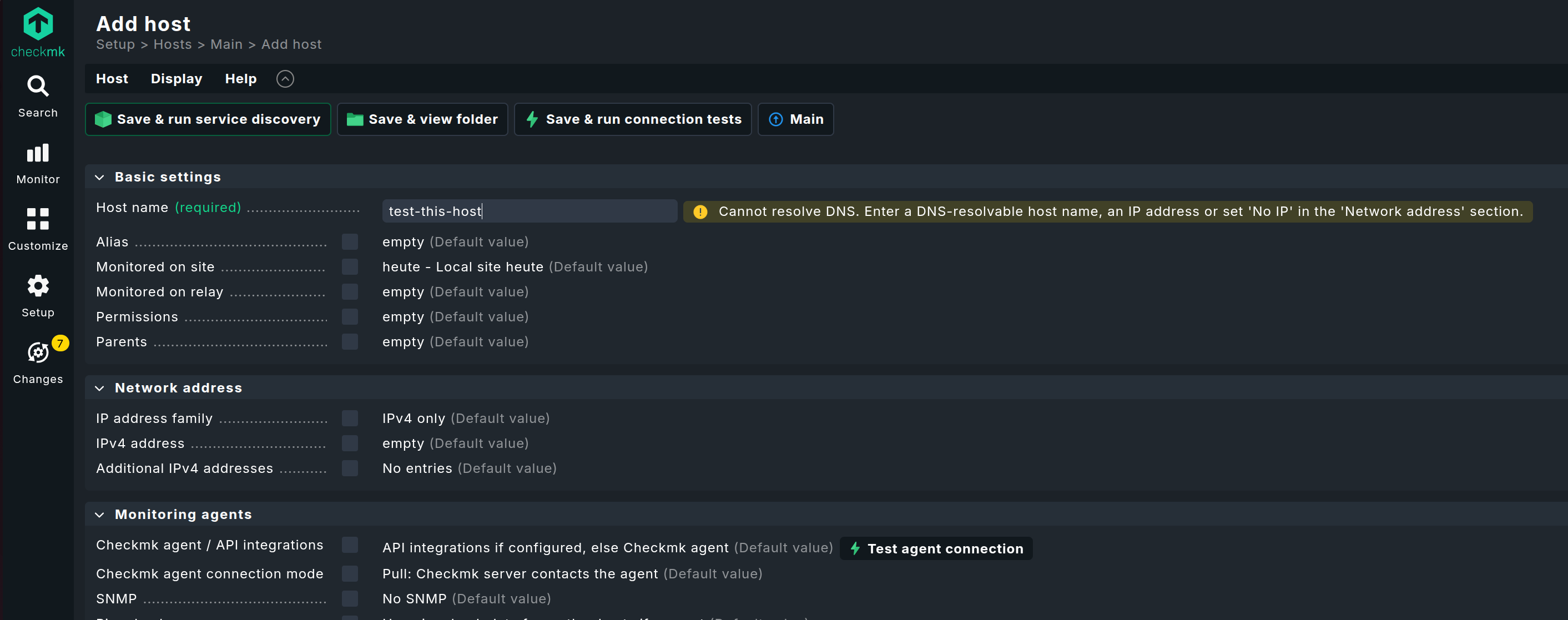
Task: Enable the Alias checkbox
Action: pyautogui.click(x=349, y=242)
